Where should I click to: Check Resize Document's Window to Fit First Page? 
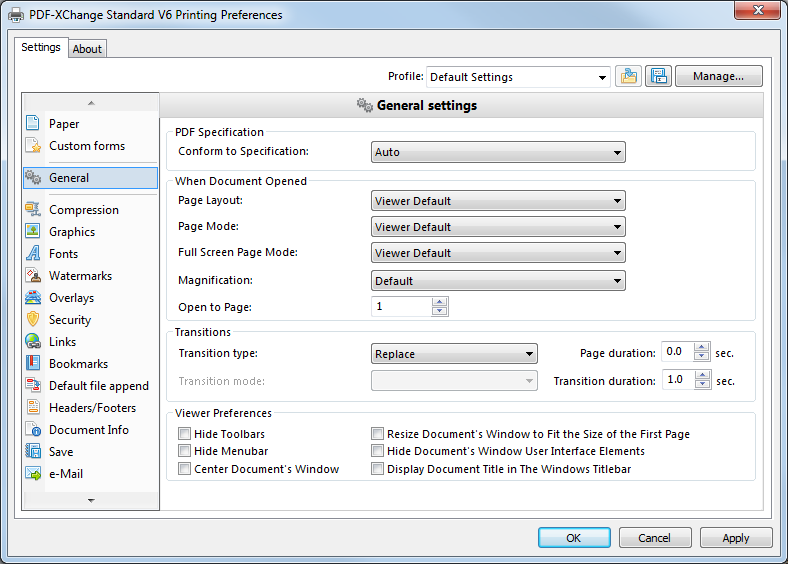tap(377, 433)
